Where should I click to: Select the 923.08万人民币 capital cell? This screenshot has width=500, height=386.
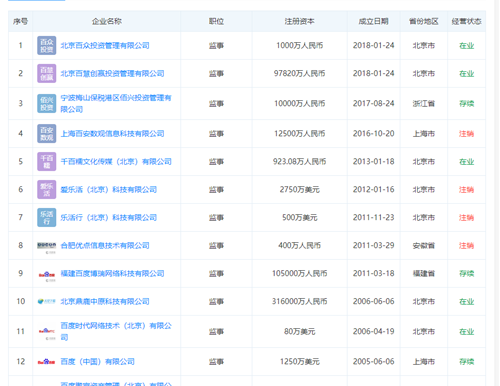point(299,162)
